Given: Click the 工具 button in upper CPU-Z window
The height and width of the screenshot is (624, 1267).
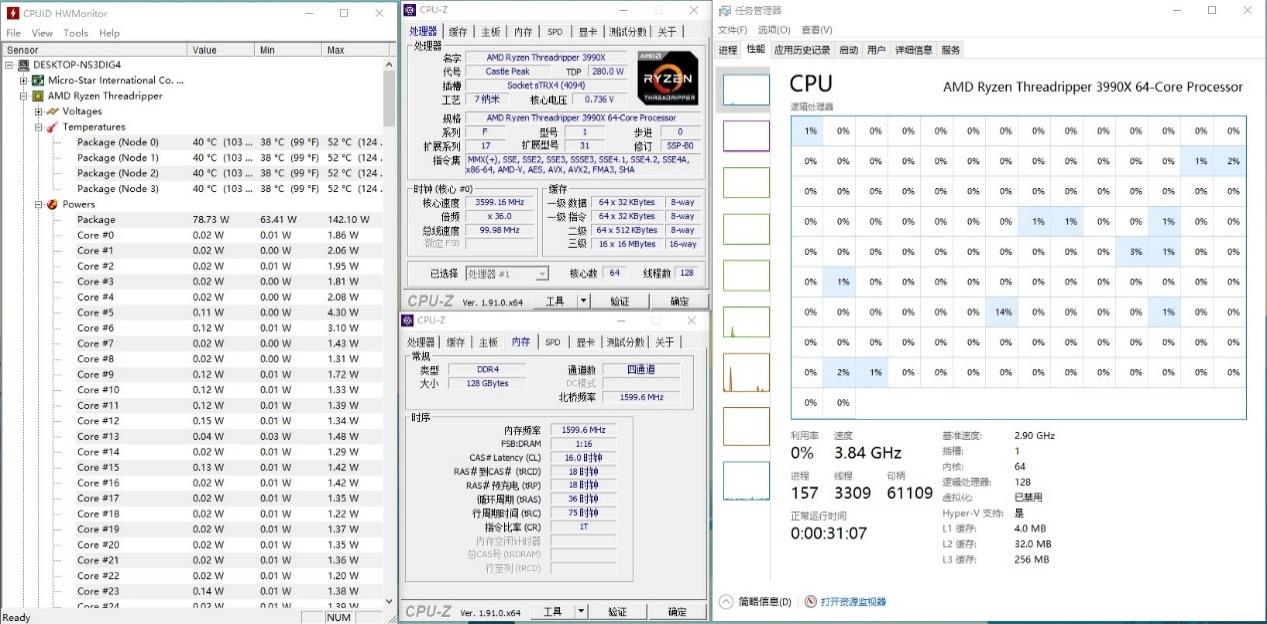Looking at the screenshot, I should [x=555, y=301].
